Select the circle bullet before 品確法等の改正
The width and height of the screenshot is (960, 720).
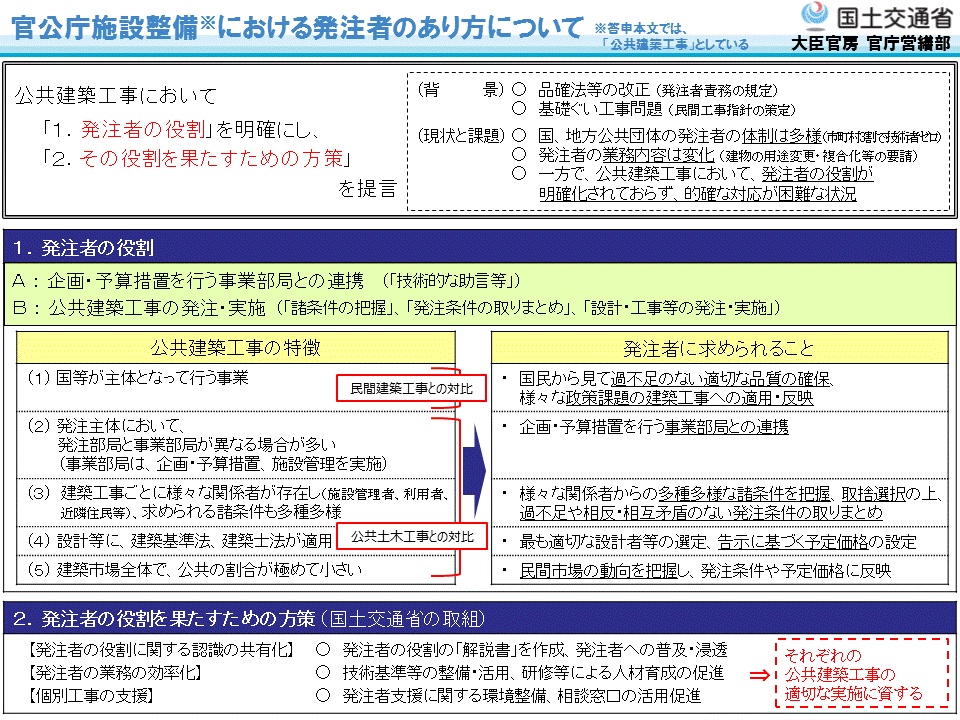pyautogui.click(x=519, y=90)
